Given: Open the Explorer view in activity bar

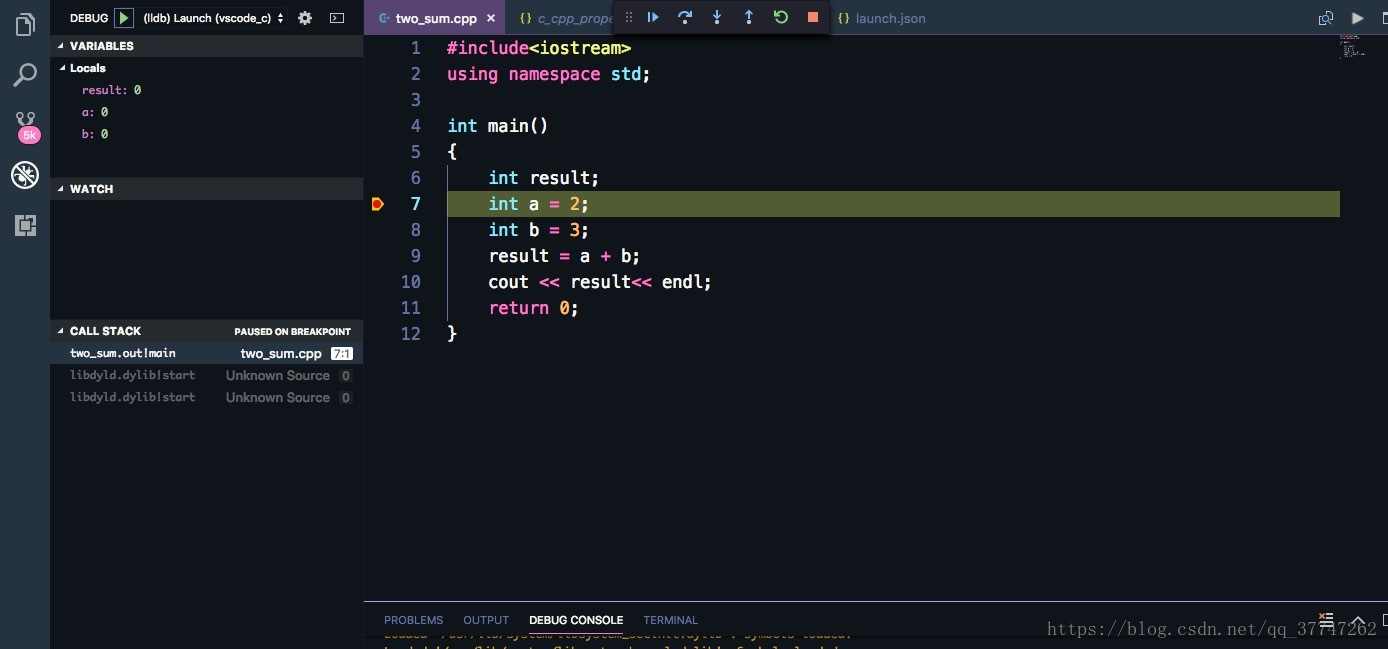Looking at the screenshot, I should click(x=25, y=25).
